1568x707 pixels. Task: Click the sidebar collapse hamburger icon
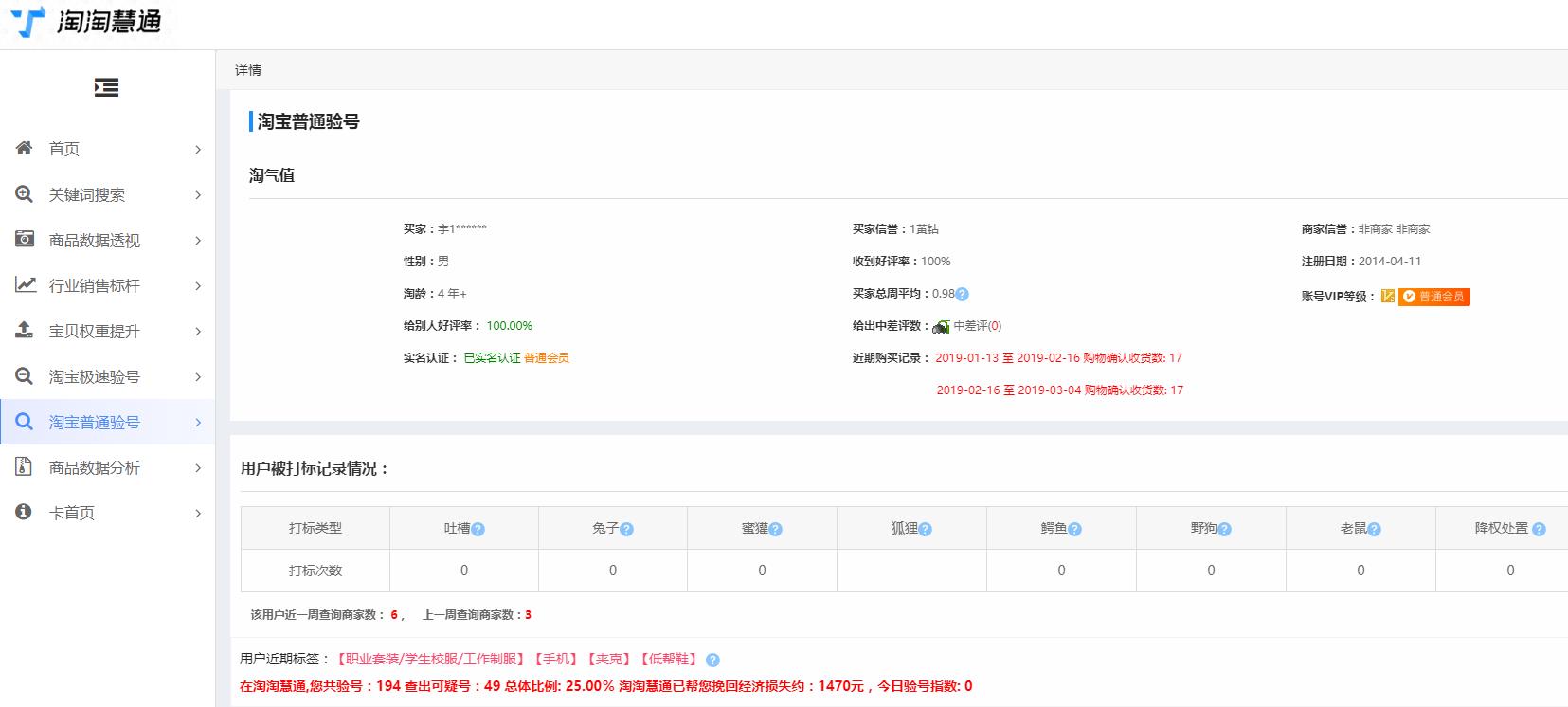[x=106, y=88]
